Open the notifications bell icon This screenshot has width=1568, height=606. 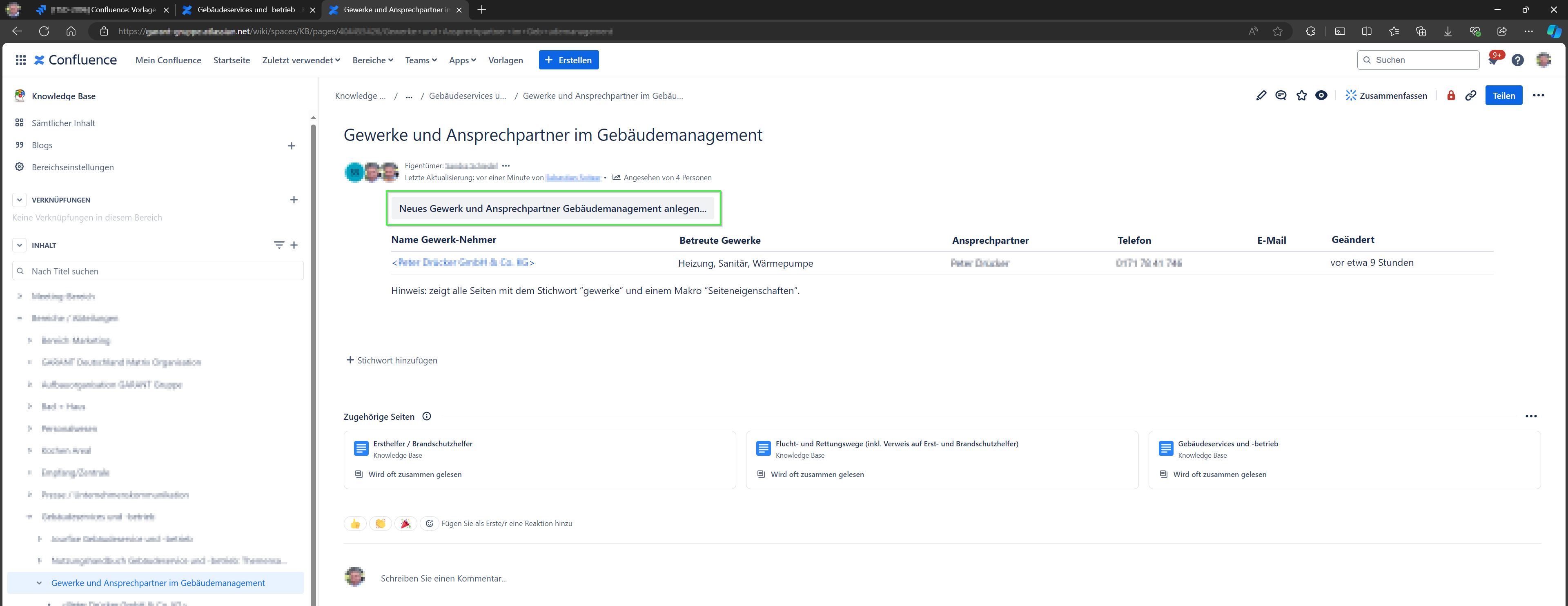coord(1493,60)
